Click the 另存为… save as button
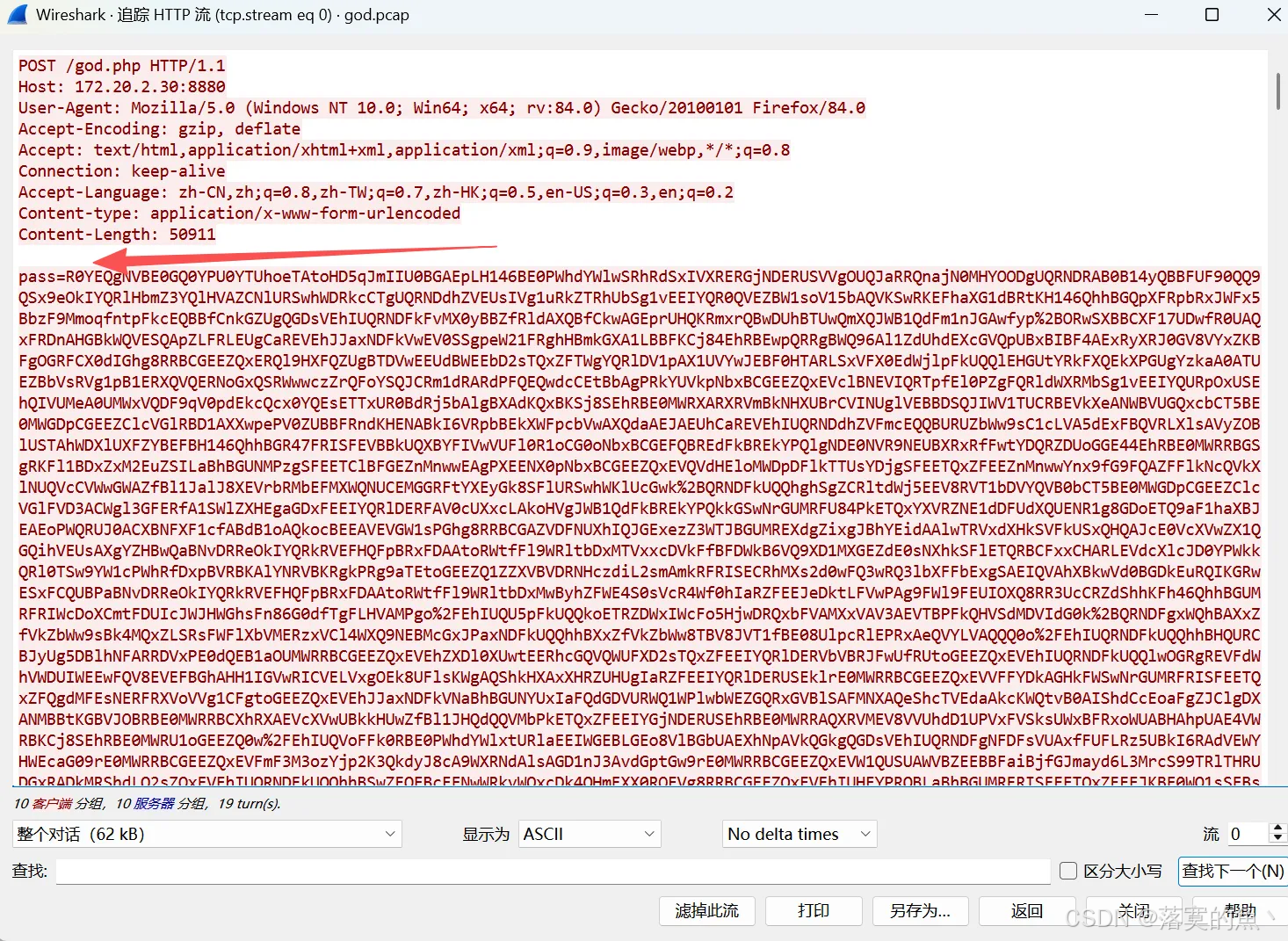 920,911
